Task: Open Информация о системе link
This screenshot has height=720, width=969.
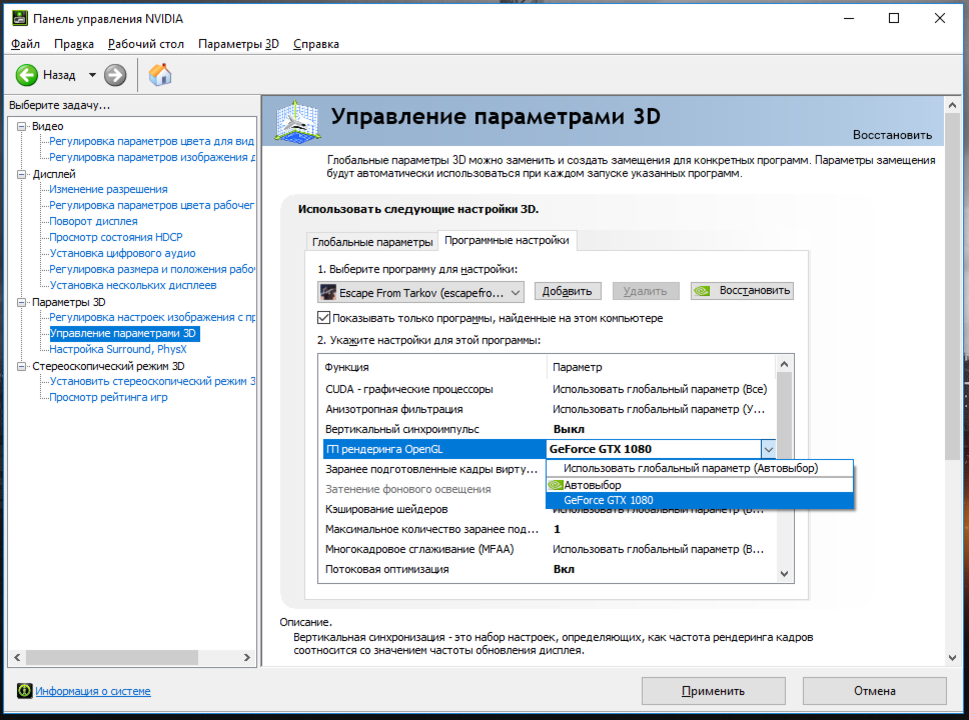Action: tap(93, 691)
